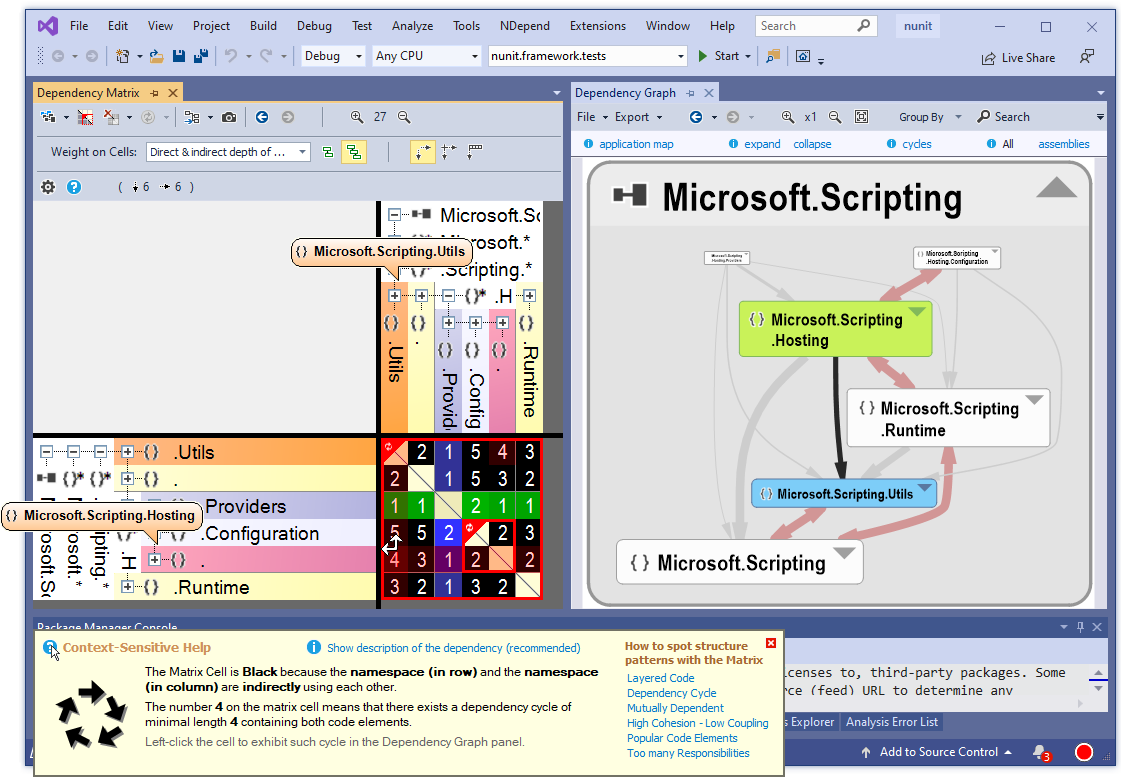Open the Dependency Matrix settings gear
Screen dimensions: 1121x779
pyautogui.click(x=48, y=187)
